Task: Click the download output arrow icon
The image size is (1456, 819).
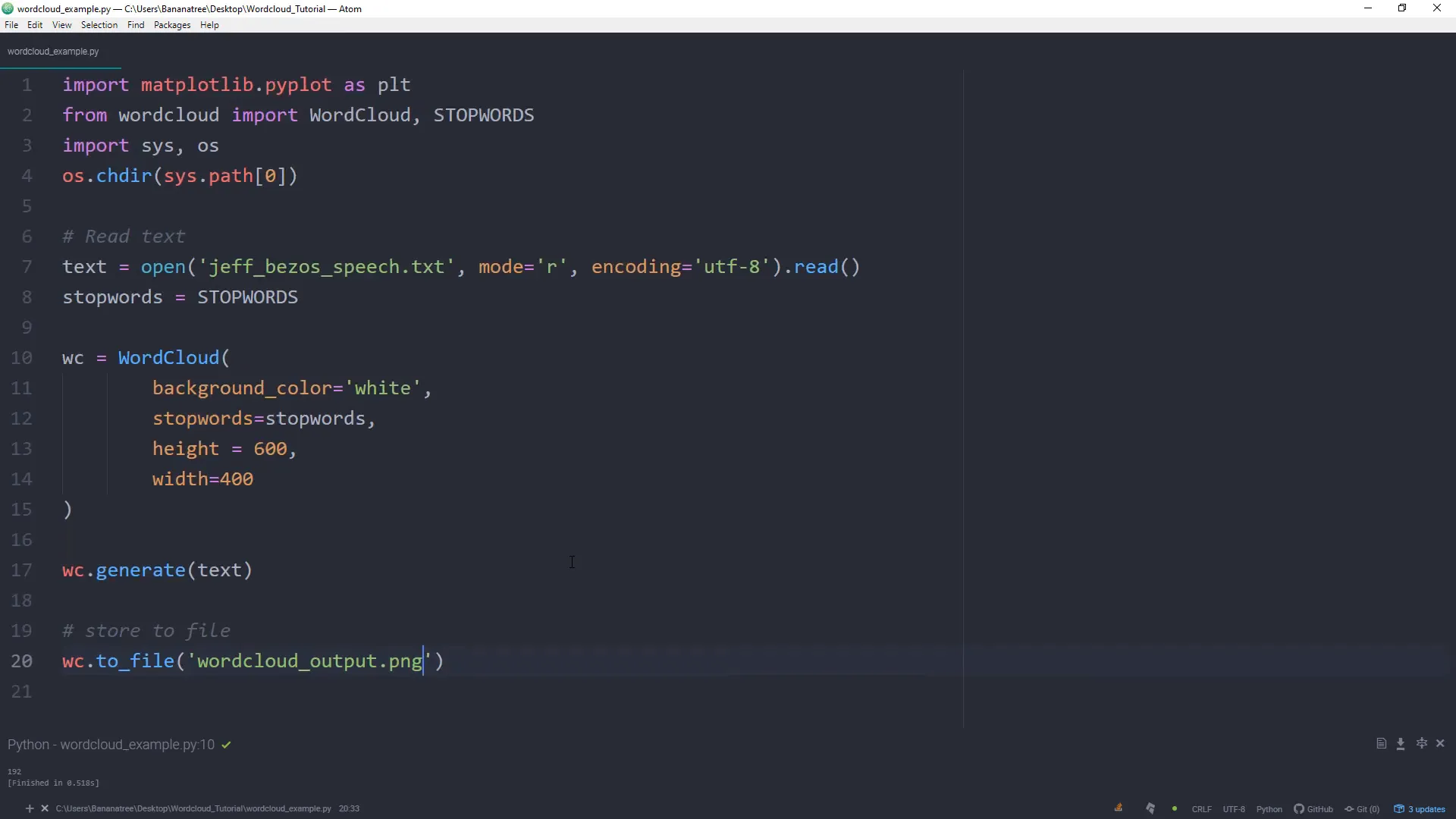Action: tap(1401, 744)
